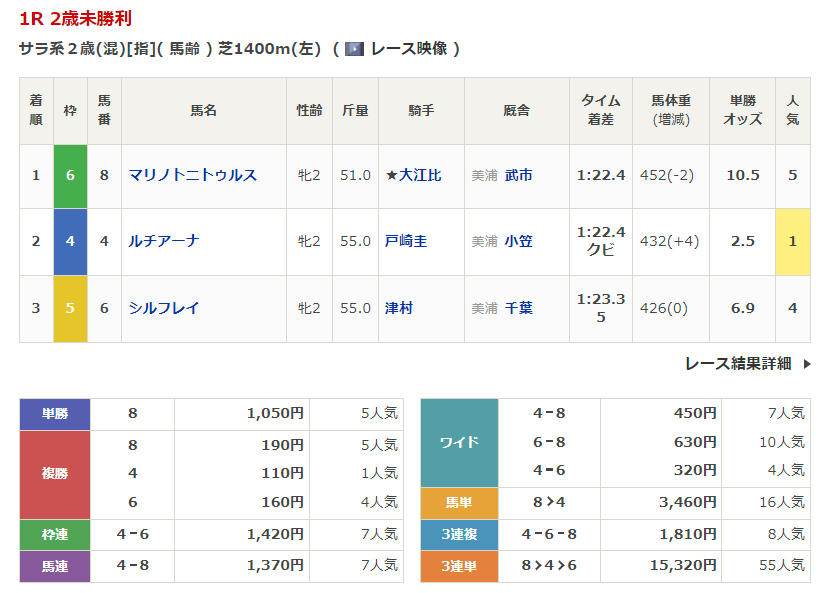Viewport: 830px width, 593px height.
Task: Open trainer 千葉 link
Action: pyautogui.click(x=518, y=308)
